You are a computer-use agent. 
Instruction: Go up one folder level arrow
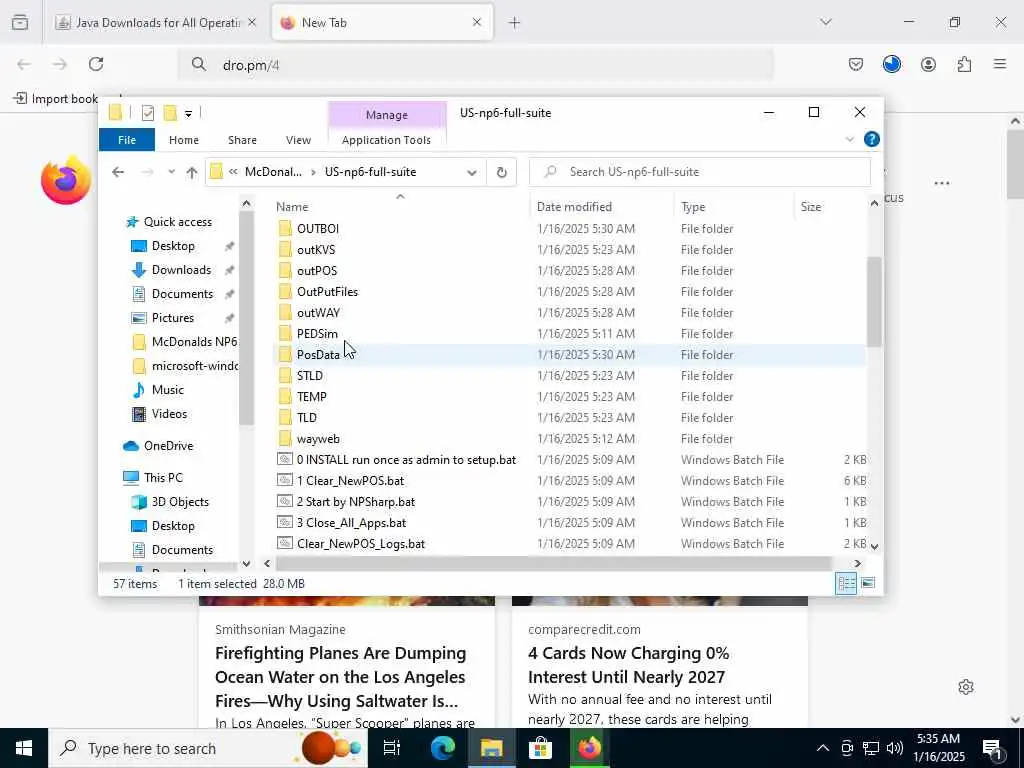coord(191,172)
